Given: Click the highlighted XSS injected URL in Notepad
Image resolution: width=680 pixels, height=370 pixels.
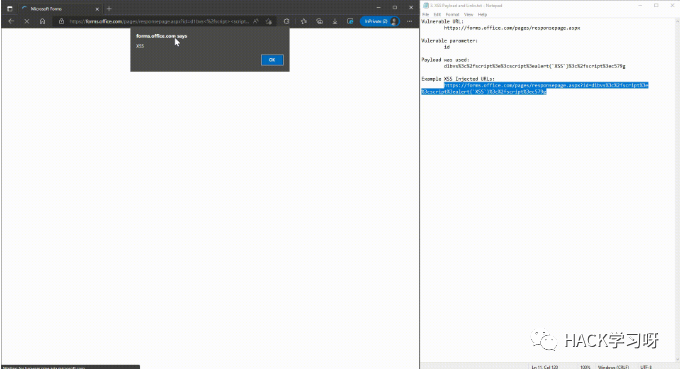Looking at the screenshot, I should [x=535, y=88].
